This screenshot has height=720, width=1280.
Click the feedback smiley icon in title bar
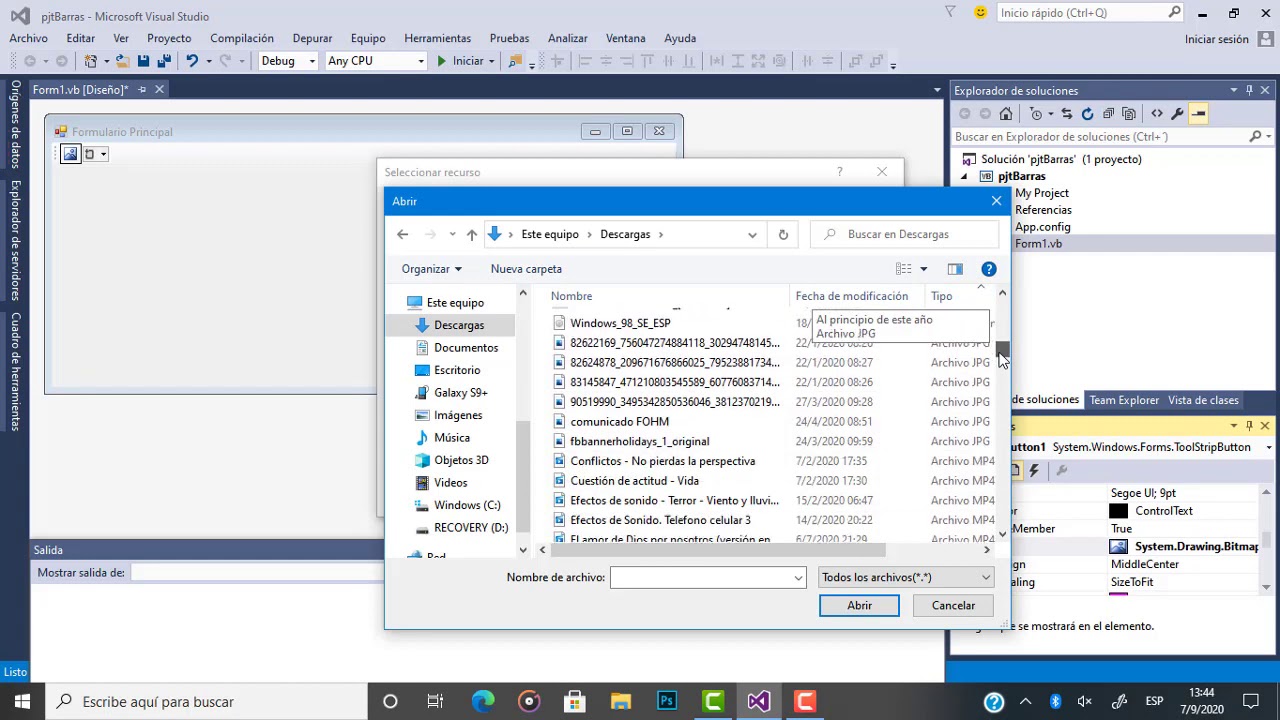coord(980,13)
